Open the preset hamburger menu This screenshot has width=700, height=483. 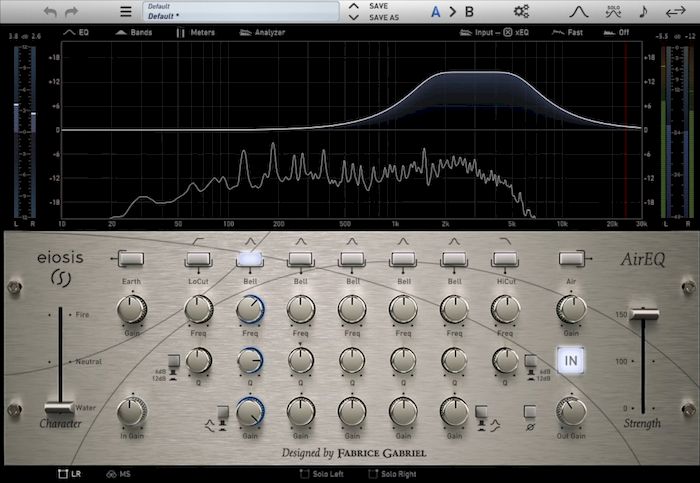(x=126, y=12)
